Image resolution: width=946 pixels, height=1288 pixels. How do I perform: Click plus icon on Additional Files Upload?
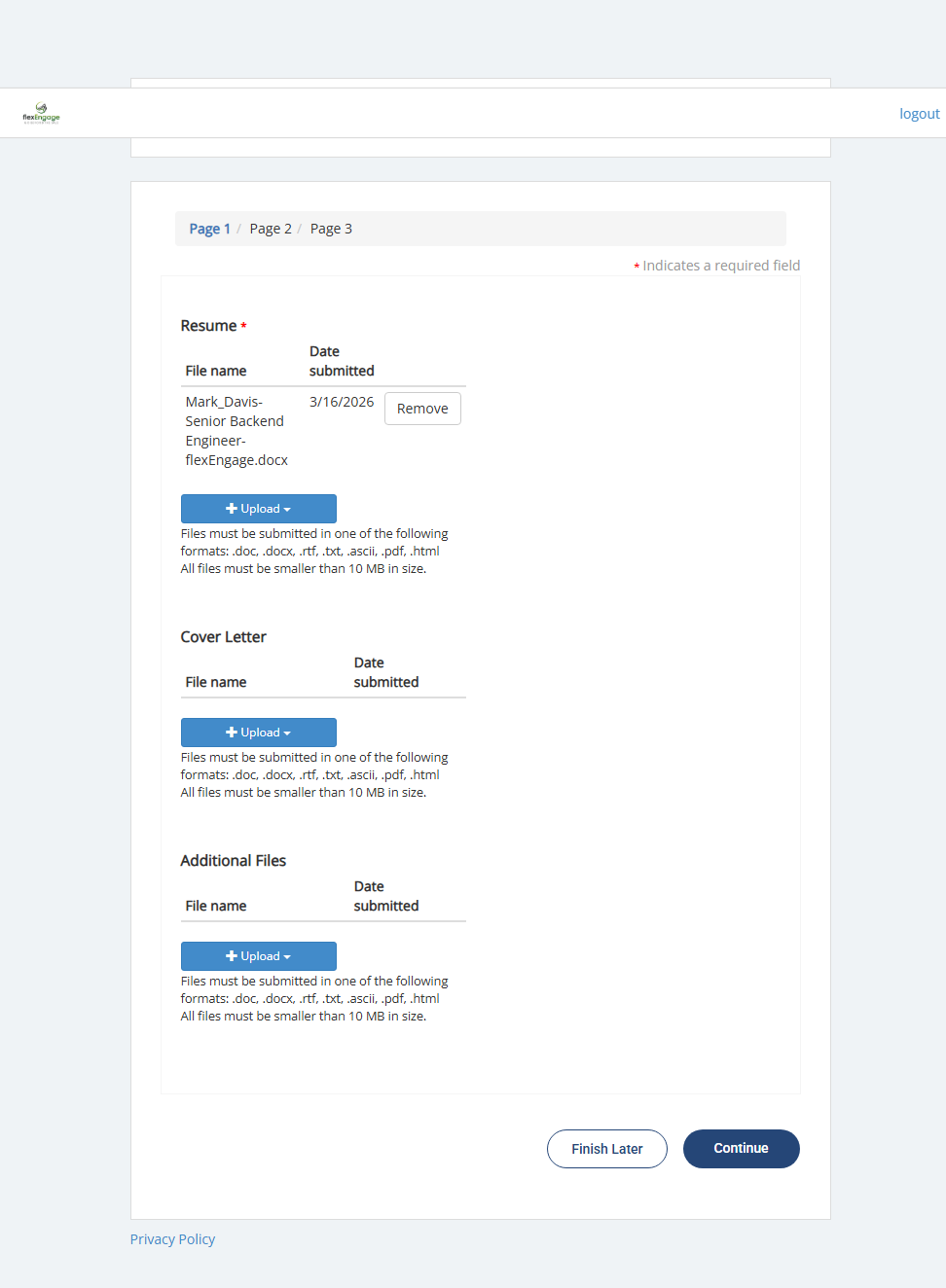[232, 956]
